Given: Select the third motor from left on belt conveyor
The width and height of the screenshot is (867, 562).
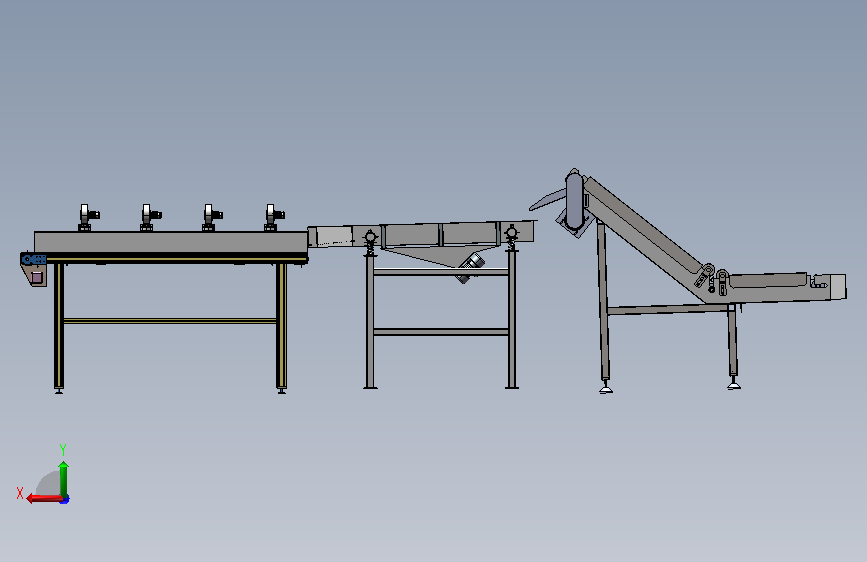Looking at the screenshot, I should coord(212,217).
